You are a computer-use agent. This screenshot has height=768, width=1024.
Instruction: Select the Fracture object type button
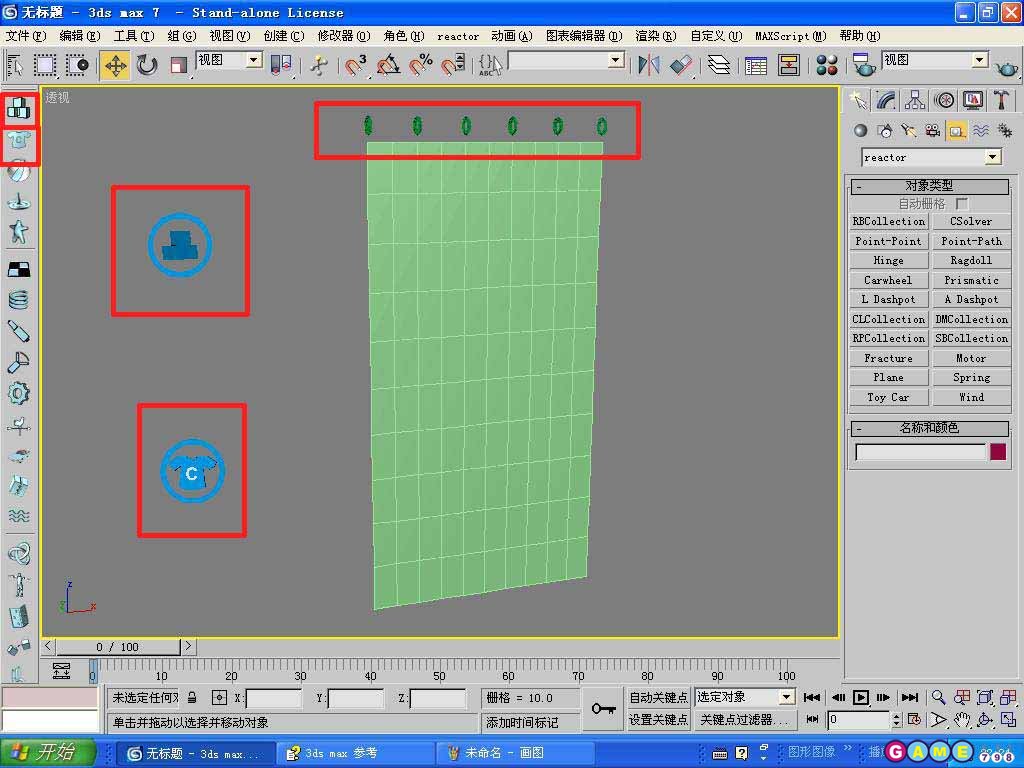(889, 359)
